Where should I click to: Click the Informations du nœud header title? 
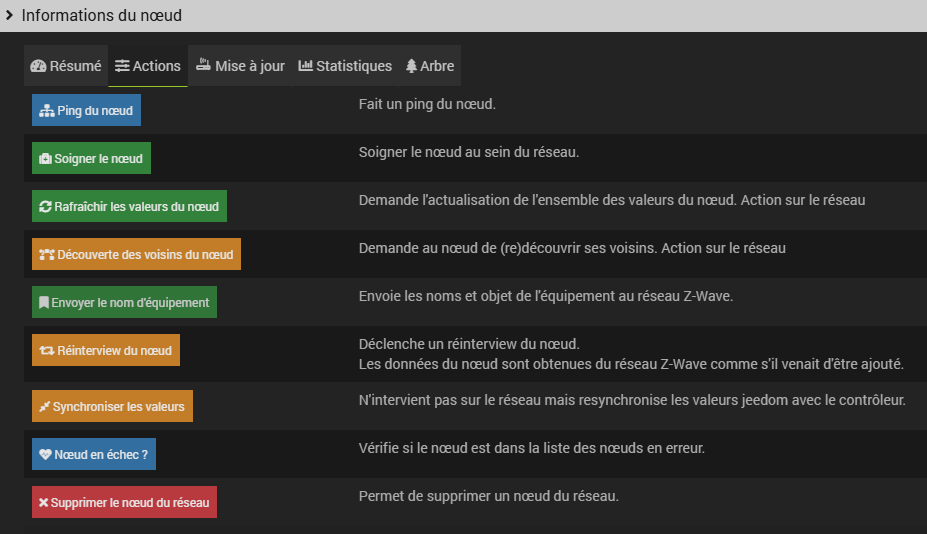pos(101,16)
